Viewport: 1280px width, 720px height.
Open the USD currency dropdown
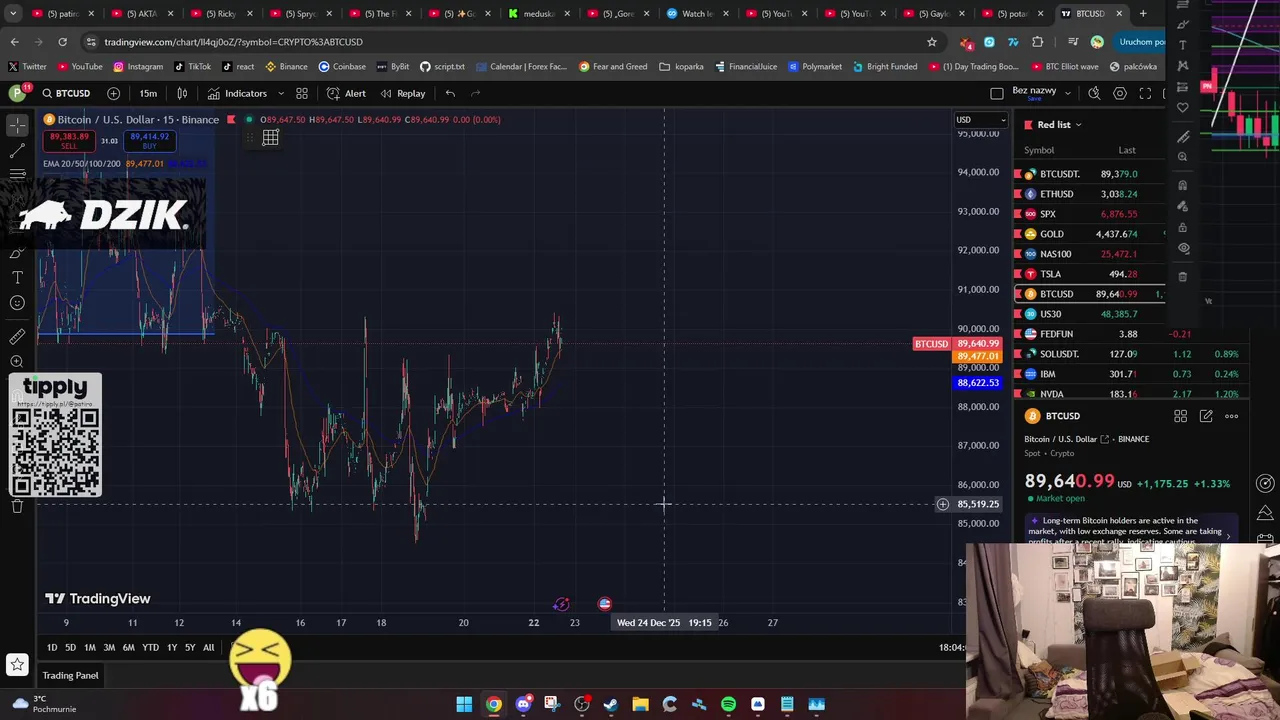pyautogui.click(x=980, y=120)
